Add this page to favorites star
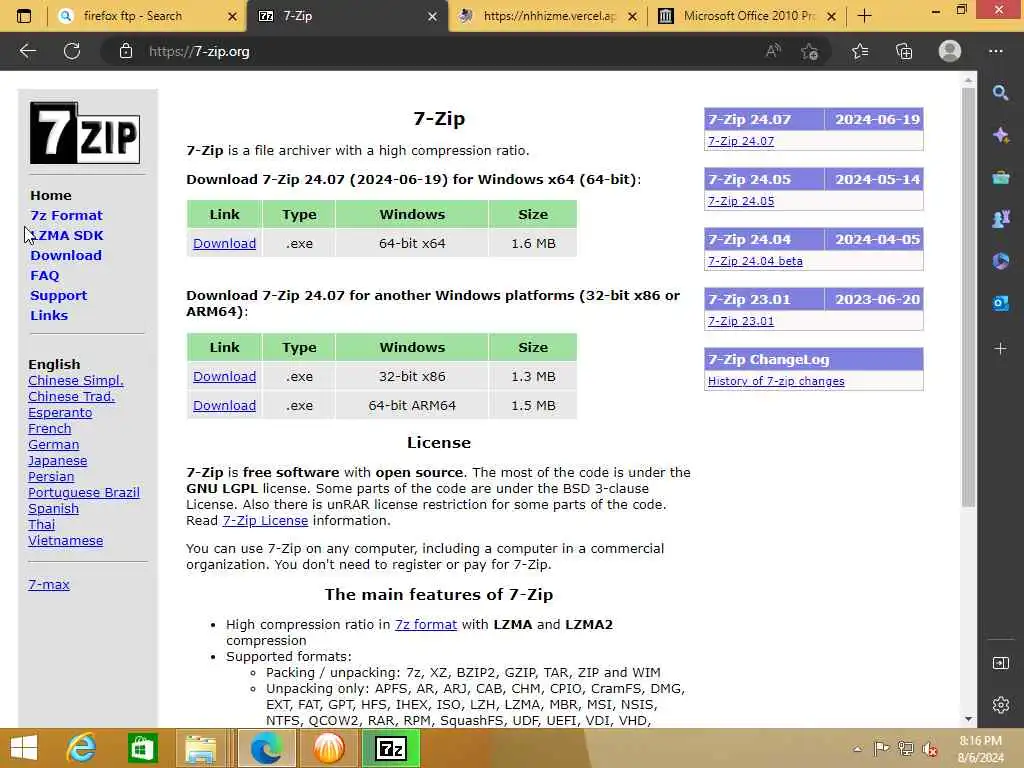The height and width of the screenshot is (768, 1024). (x=810, y=51)
